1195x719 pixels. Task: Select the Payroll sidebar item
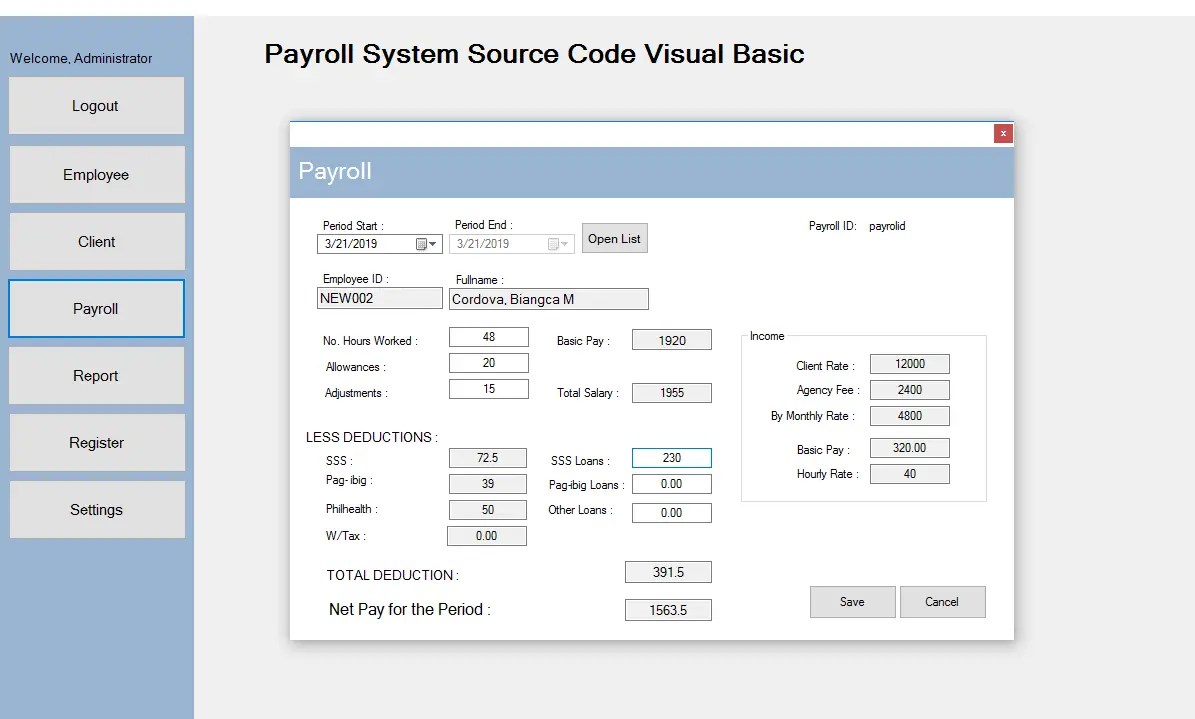coord(96,308)
